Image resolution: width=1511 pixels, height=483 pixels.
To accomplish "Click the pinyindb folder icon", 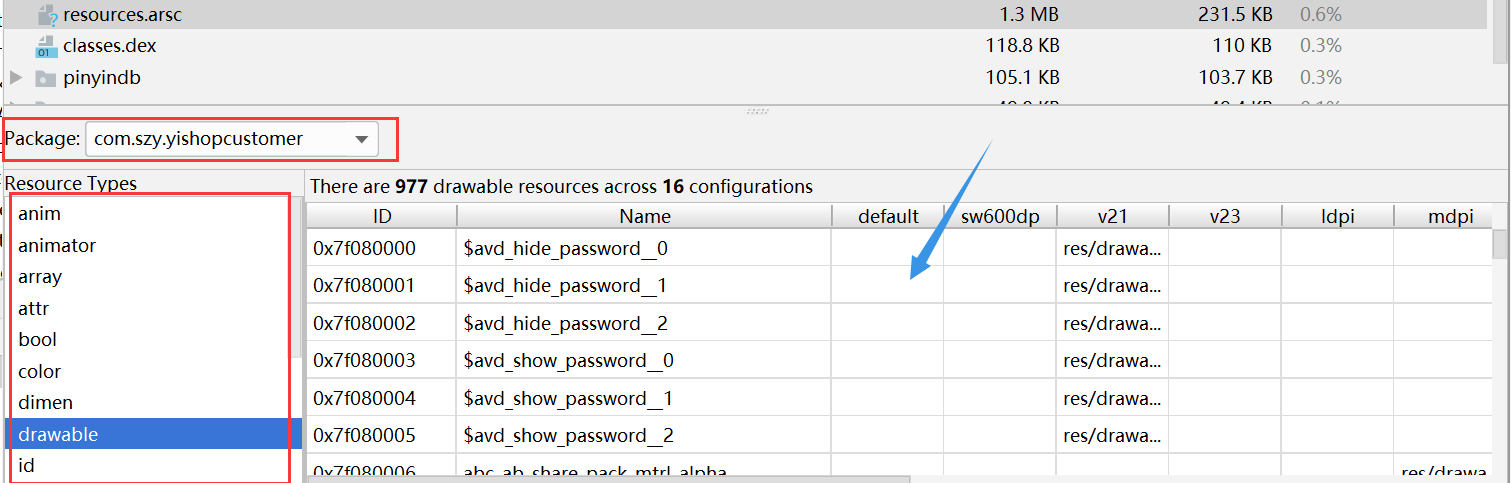I will (x=45, y=77).
